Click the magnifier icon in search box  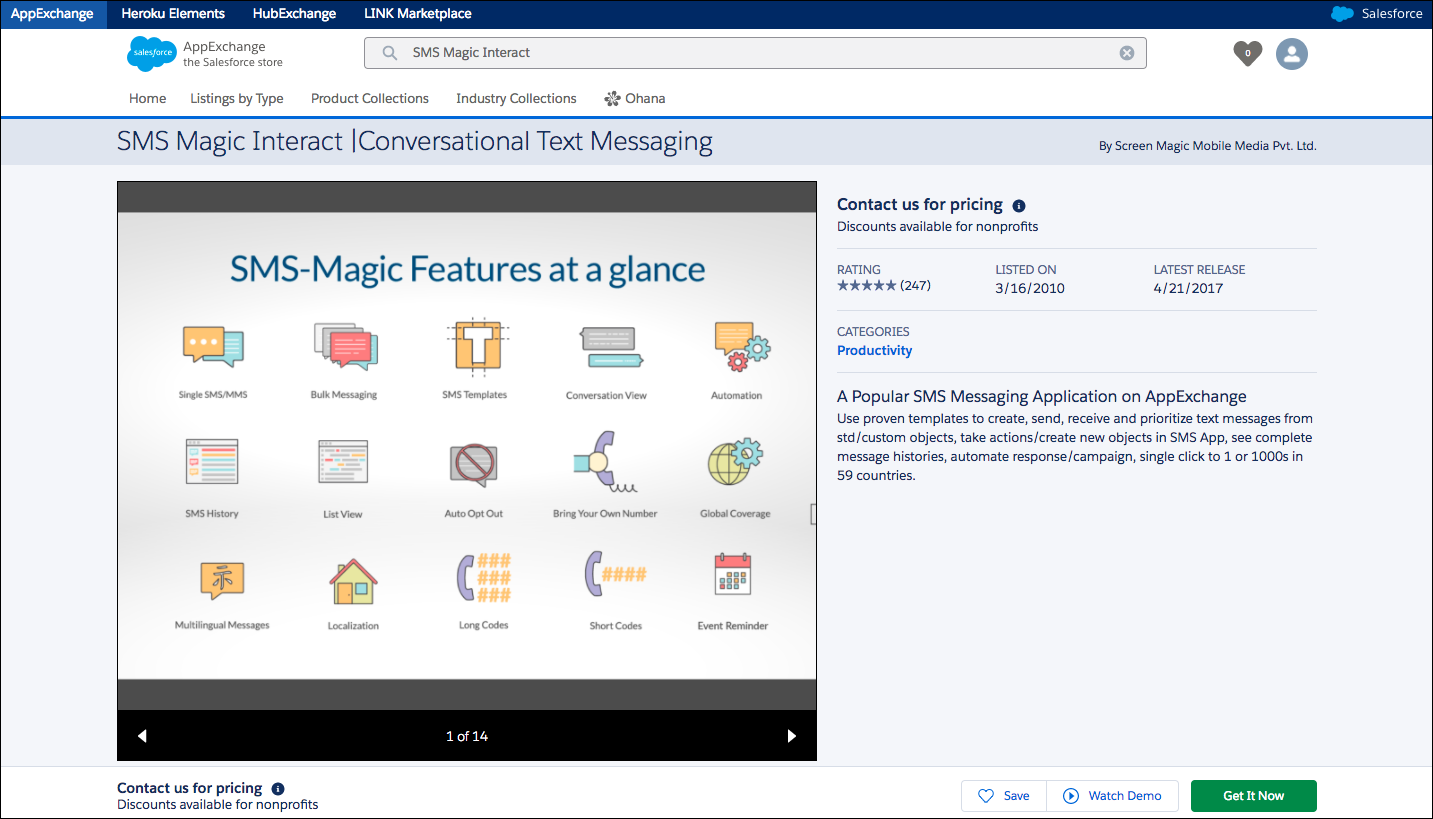[390, 53]
